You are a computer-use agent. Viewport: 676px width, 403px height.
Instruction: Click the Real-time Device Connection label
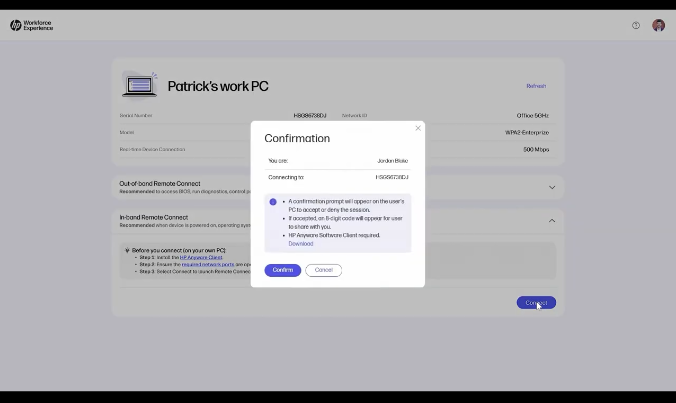pos(152,149)
